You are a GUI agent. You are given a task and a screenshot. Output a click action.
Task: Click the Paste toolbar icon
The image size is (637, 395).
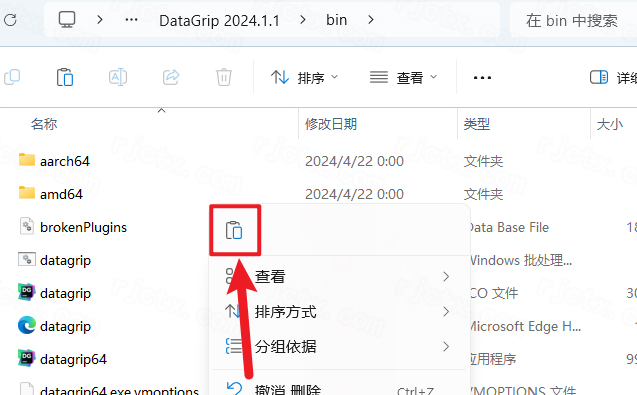click(65, 77)
